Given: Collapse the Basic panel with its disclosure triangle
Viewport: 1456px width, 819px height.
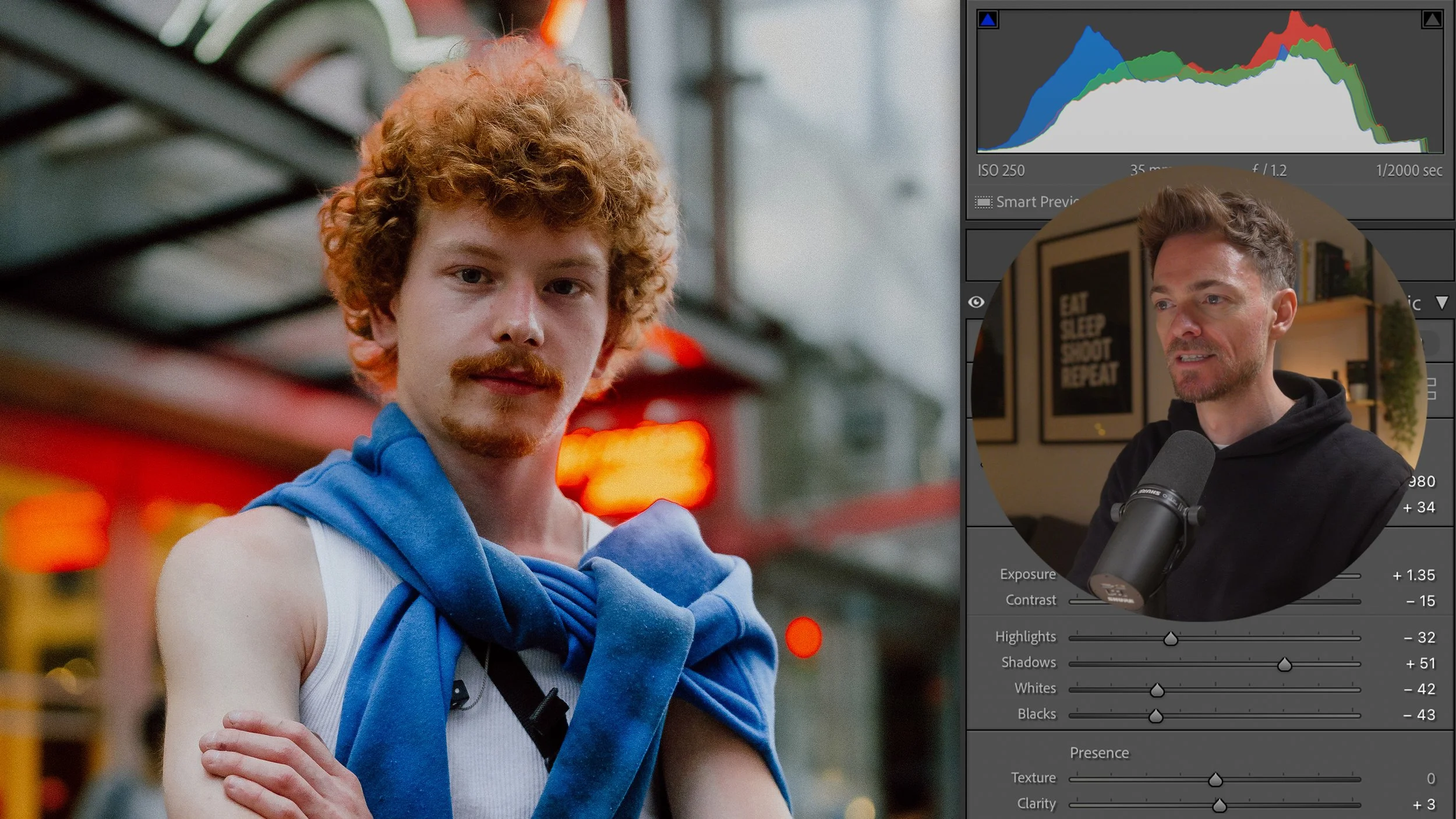Looking at the screenshot, I should [x=1443, y=303].
